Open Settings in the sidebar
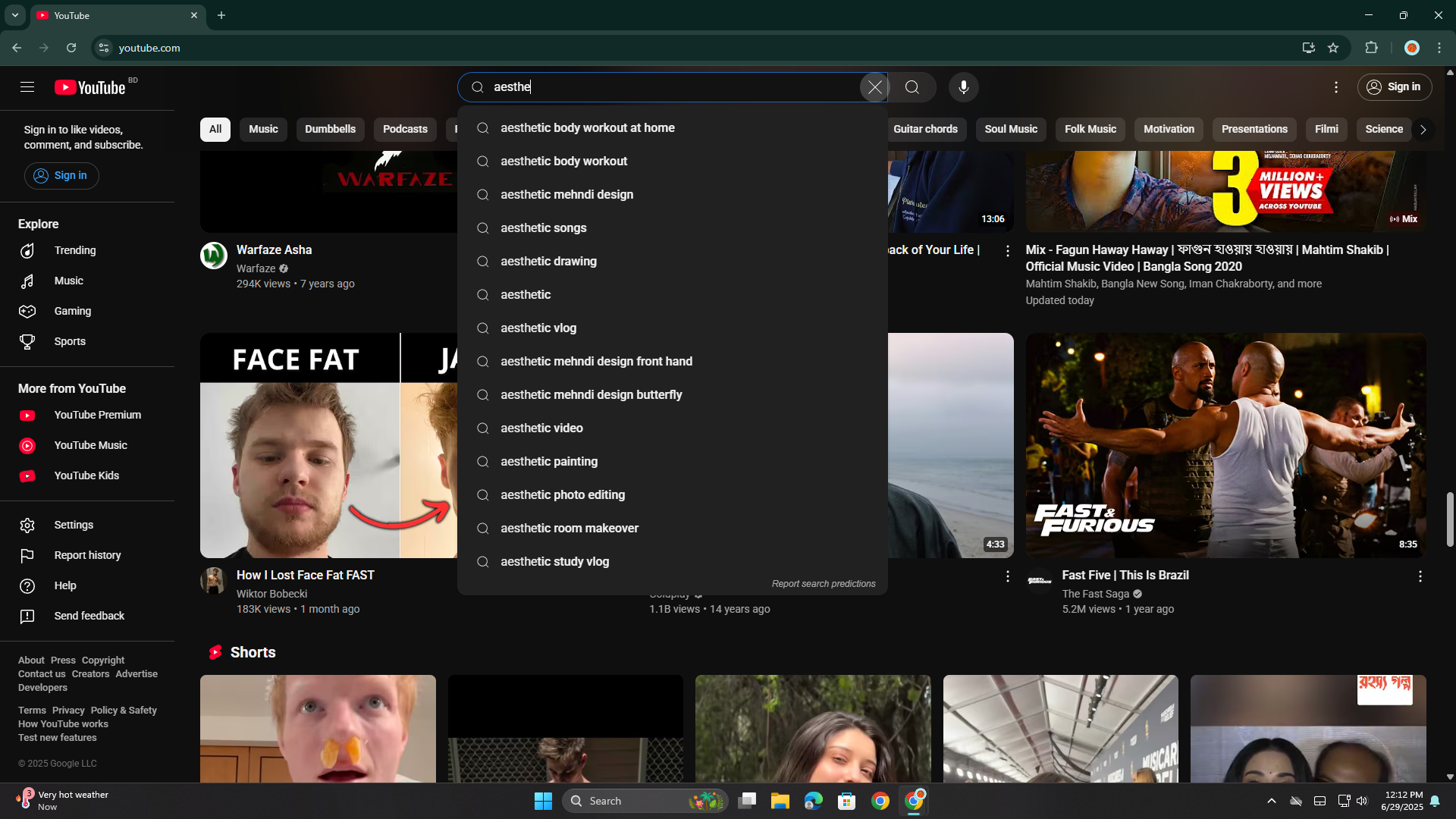Image resolution: width=1456 pixels, height=819 pixels. [x=87, y=525]
